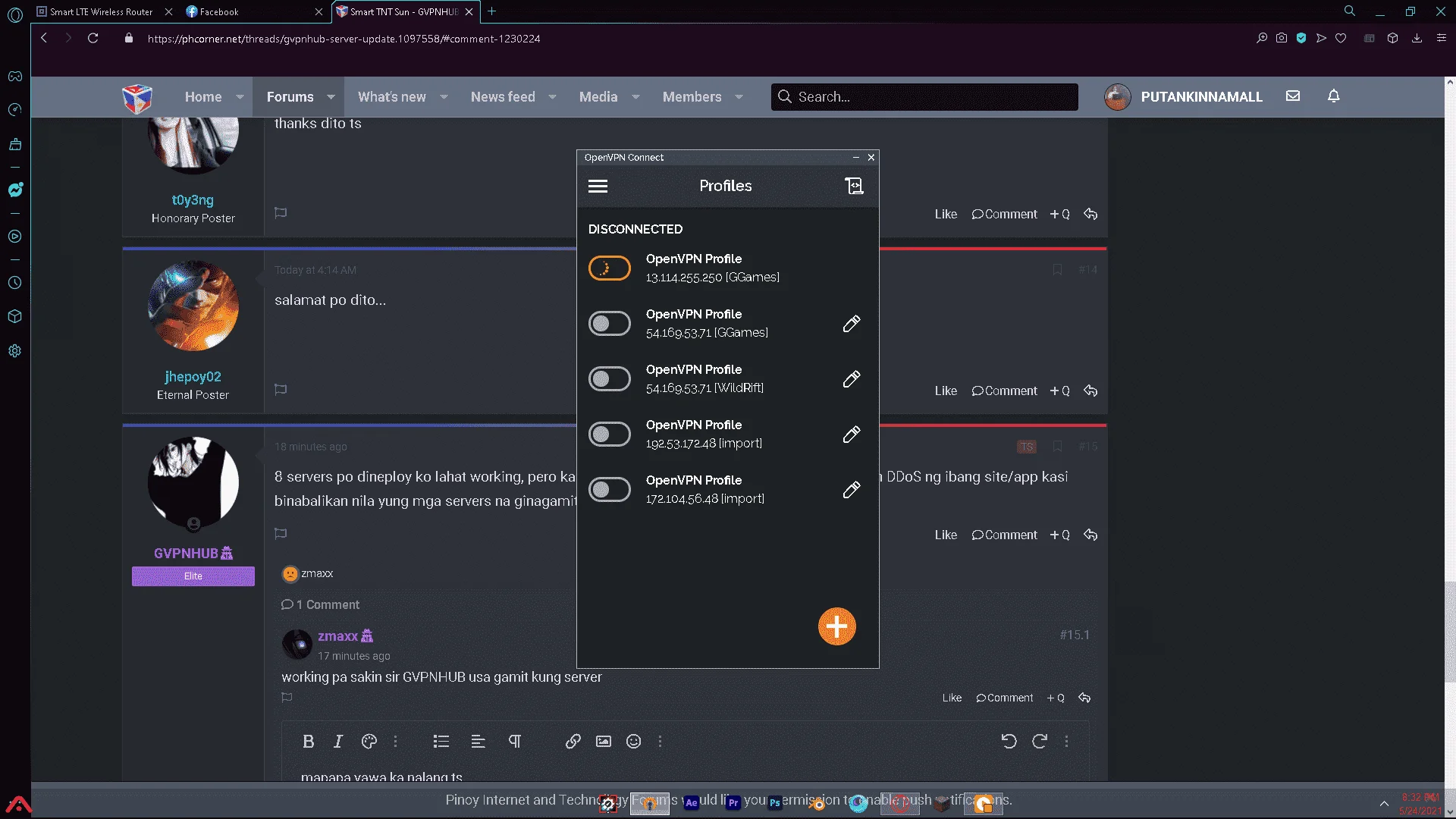Viewport: 1456px width, 819px height.
Task: Turn on the 172.104.56.48 [import] switch
Action: [x=609, y=490]
